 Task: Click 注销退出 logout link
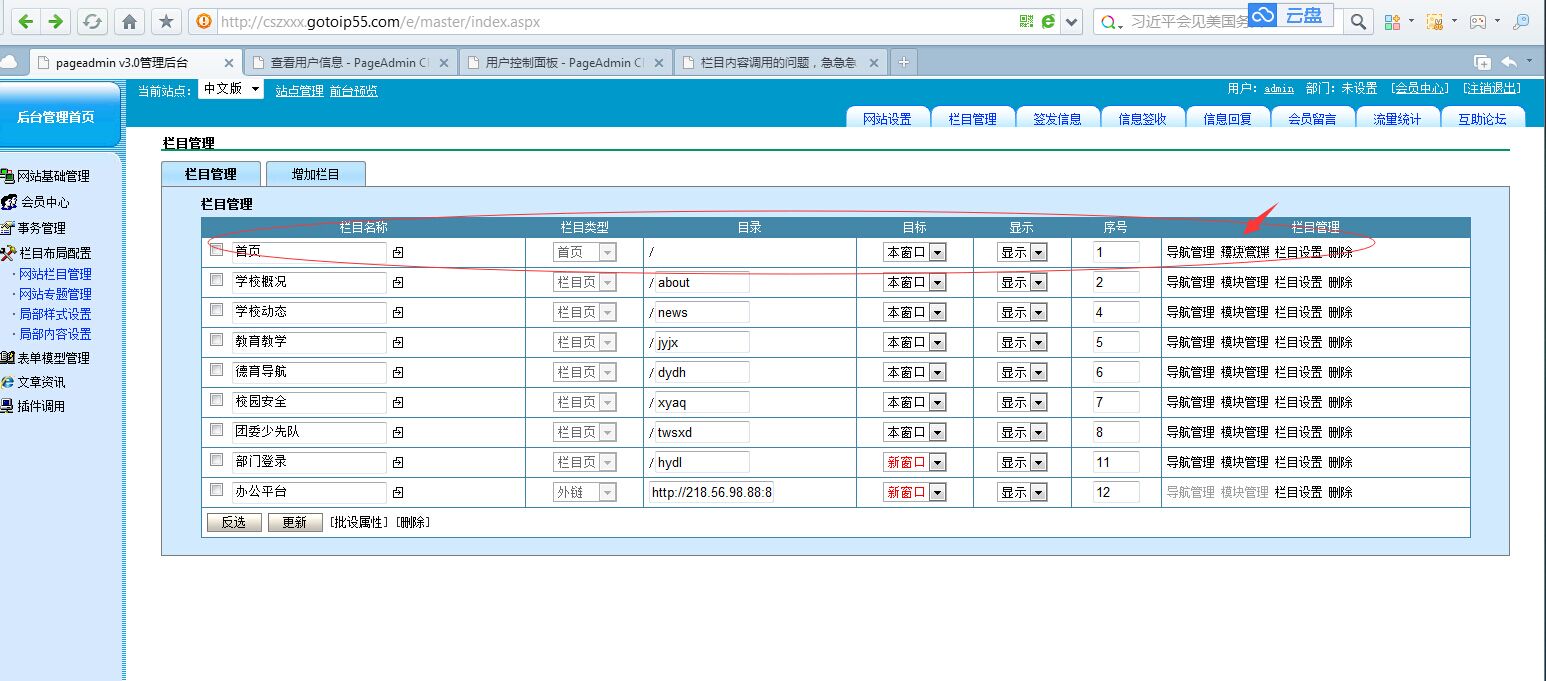tap(1491, 88)
